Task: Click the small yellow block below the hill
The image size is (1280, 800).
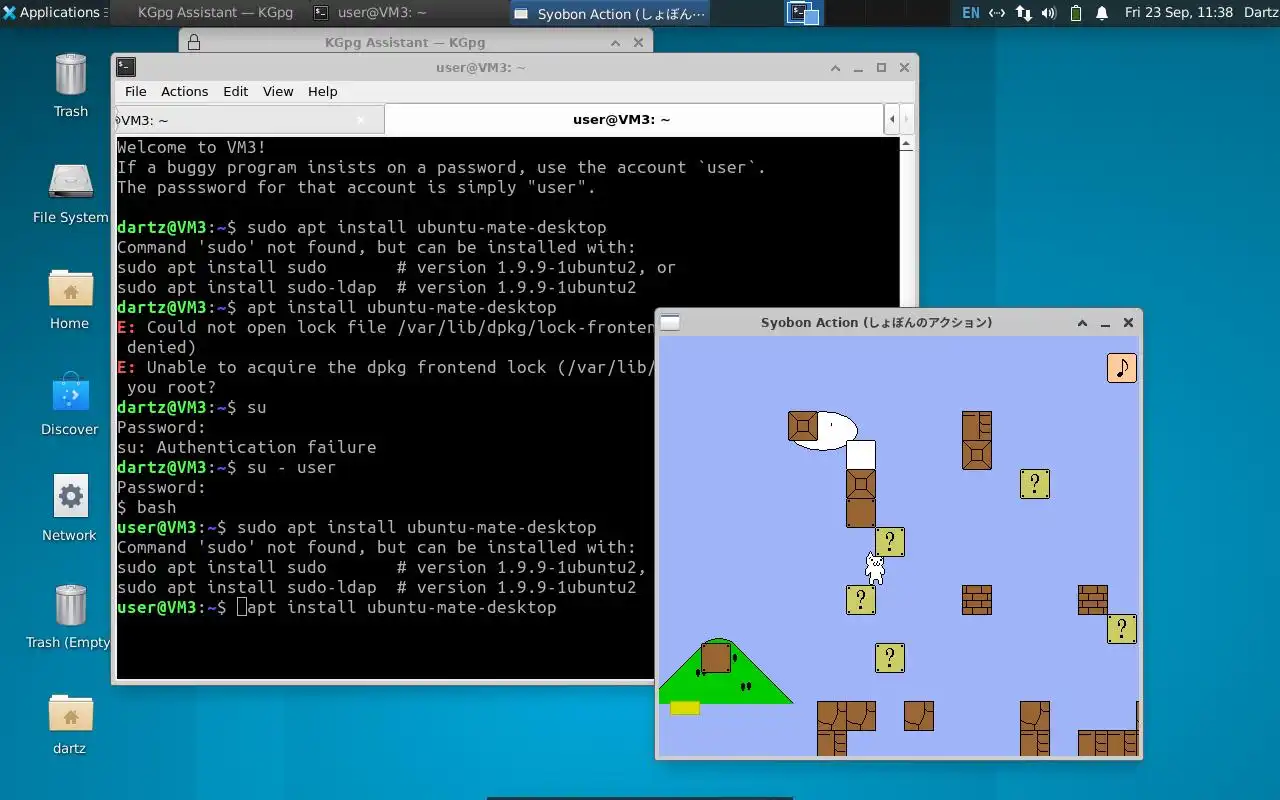Action: [x=685, y=708]
